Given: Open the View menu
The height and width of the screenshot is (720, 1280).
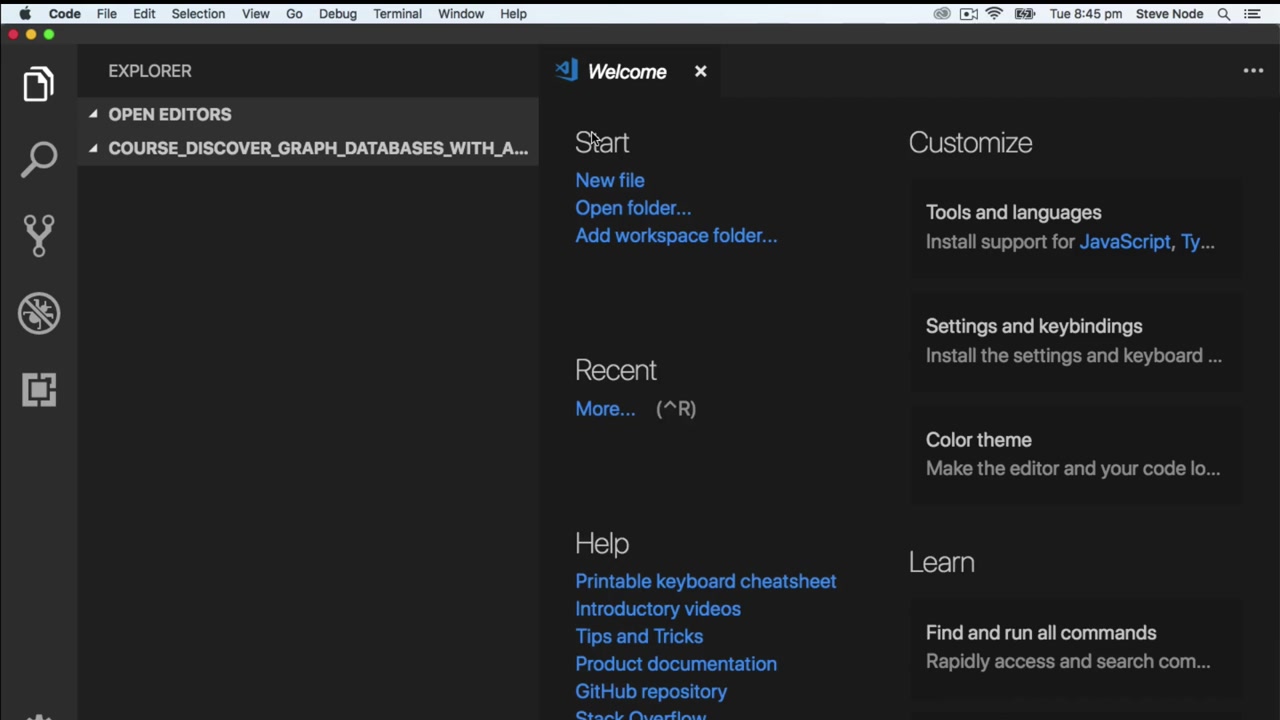Looking at the screenshot, I should (x=255, y=14).
